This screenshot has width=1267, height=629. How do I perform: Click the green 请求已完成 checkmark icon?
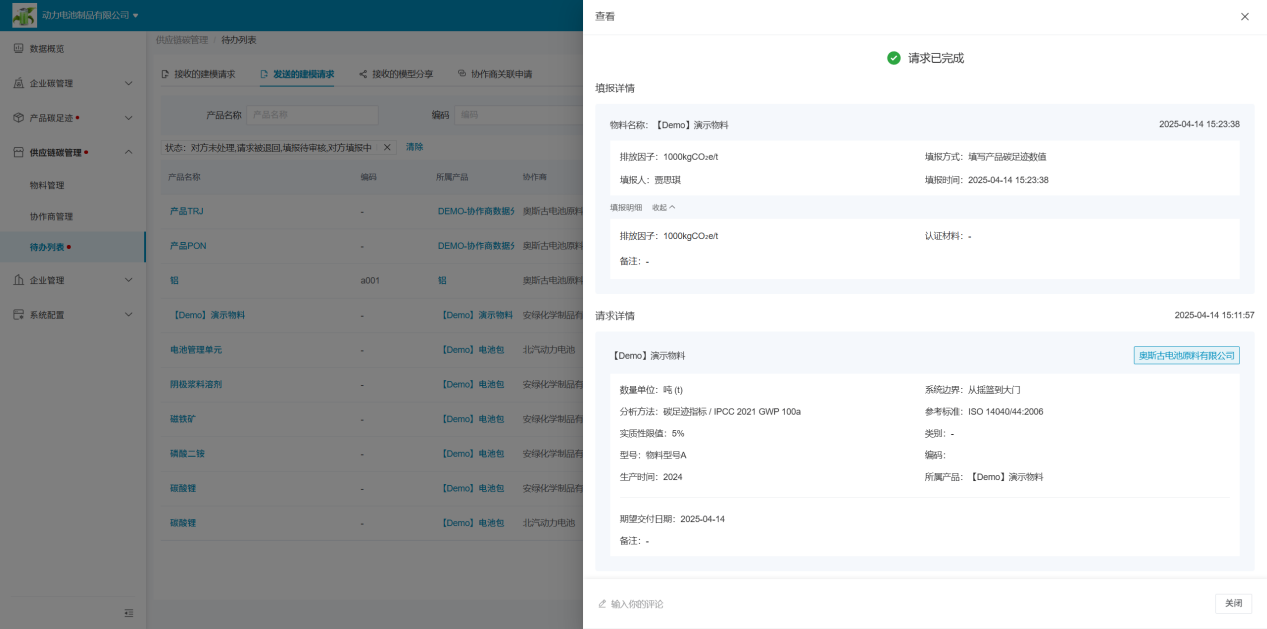tap(894, 58)
